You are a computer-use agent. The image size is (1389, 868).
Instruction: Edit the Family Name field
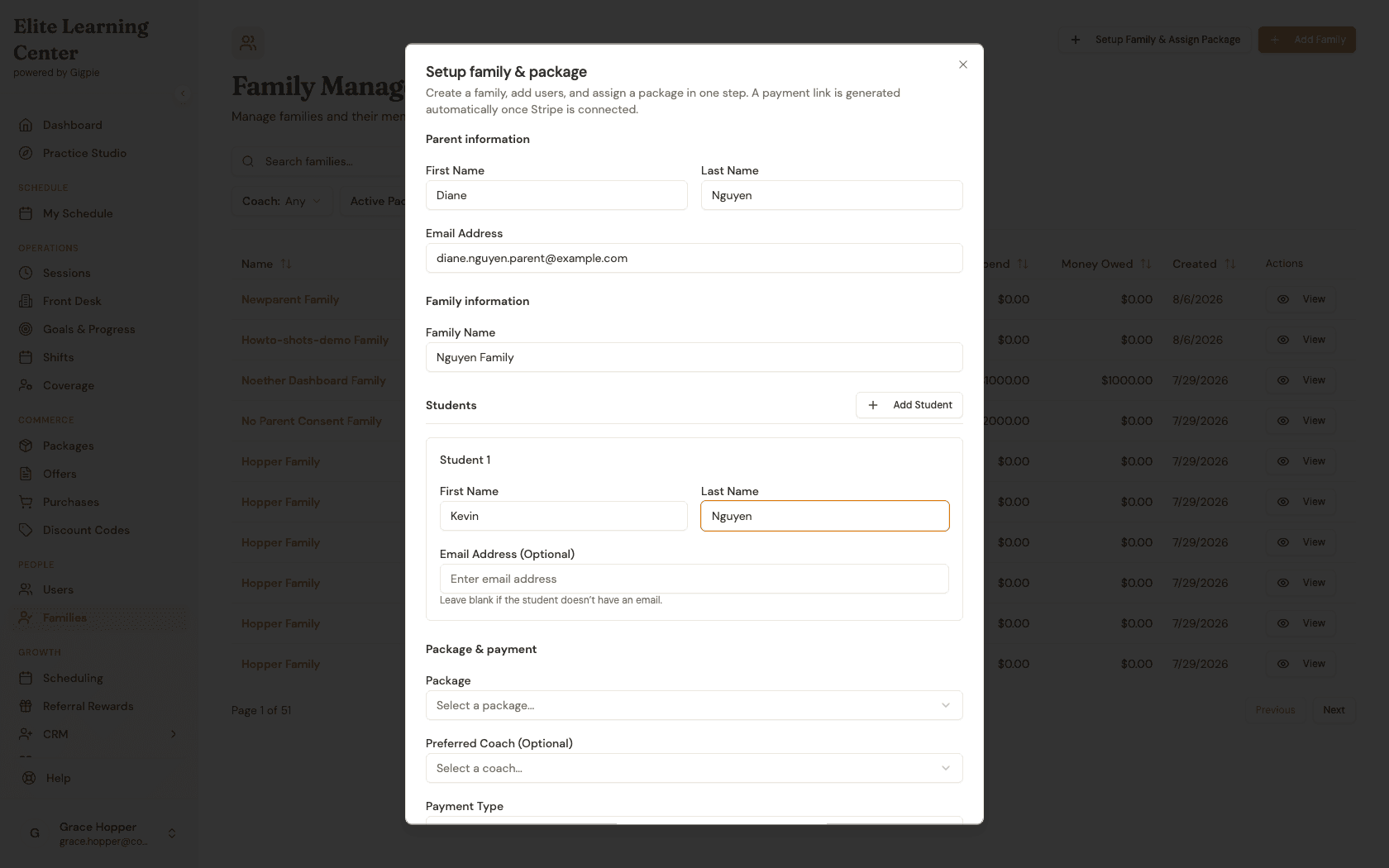[x=694, y=357]
